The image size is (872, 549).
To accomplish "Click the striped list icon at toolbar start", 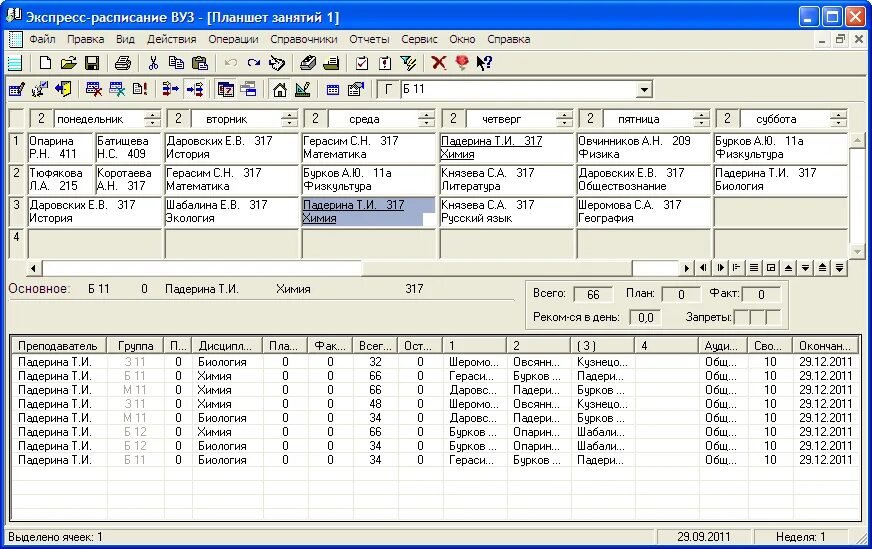I will tap(15, 63).
